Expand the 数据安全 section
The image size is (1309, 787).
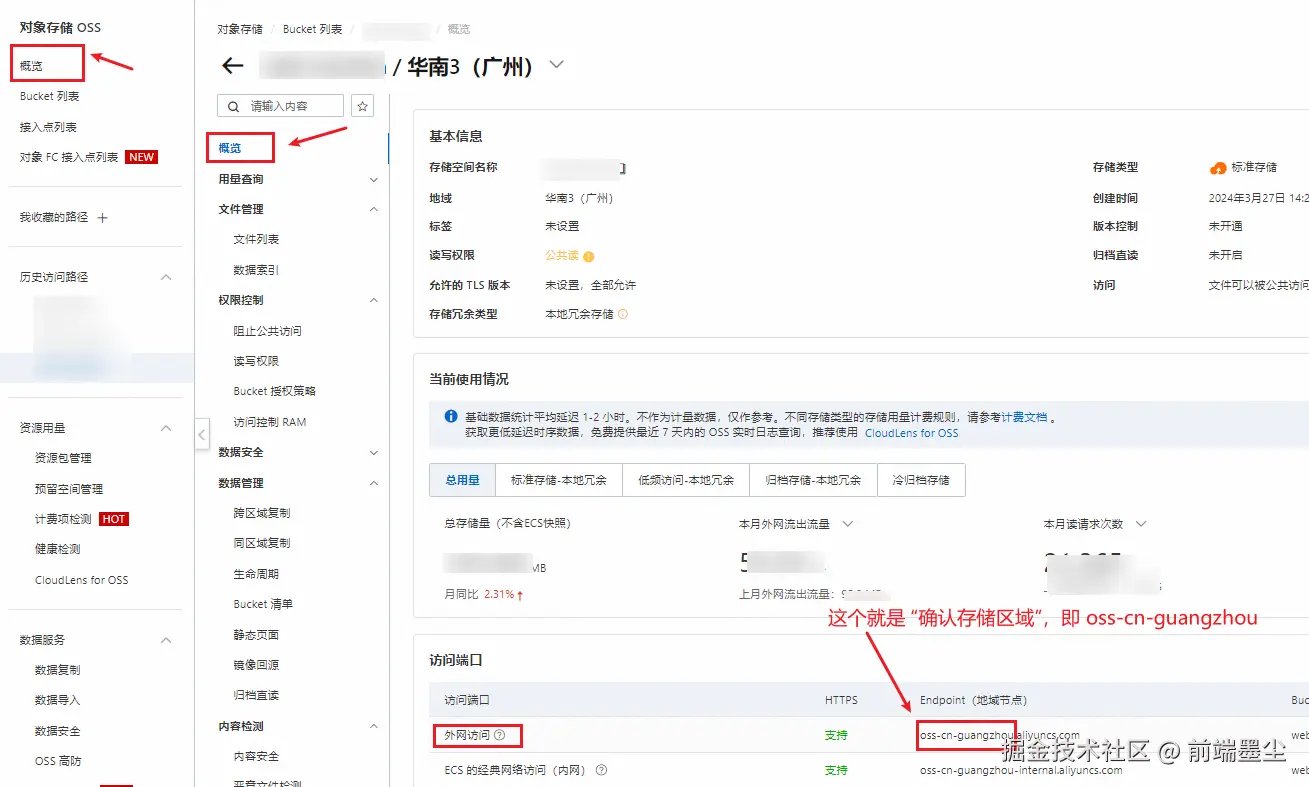pyautogui.click(x=374, y=452)
